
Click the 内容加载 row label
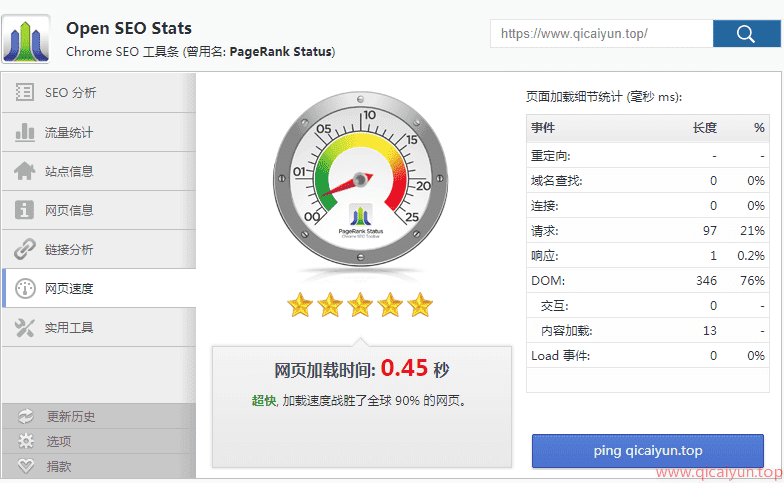pyautogui.click(x=566, y=330)
